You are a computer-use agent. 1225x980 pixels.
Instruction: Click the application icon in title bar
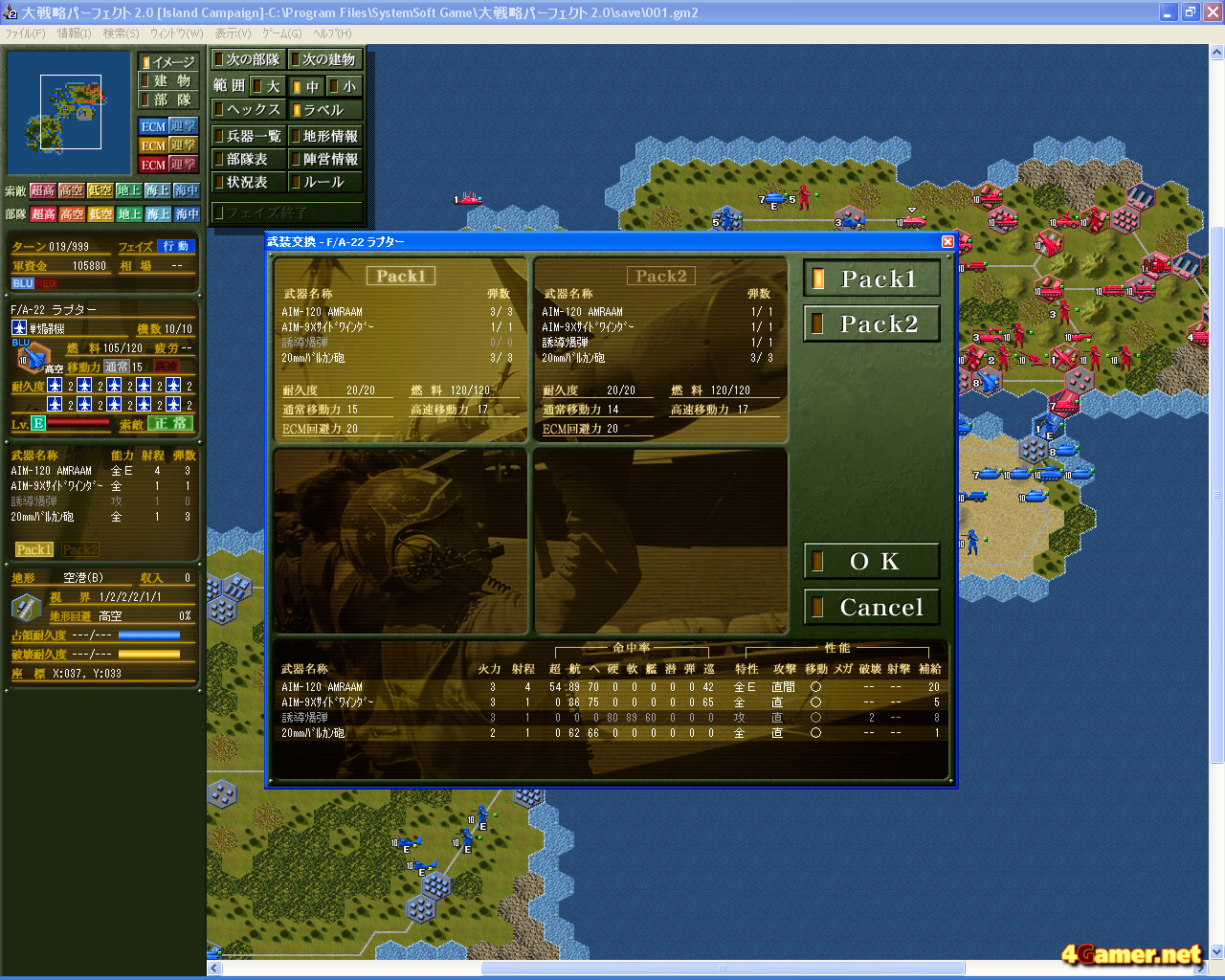[11, 12]
